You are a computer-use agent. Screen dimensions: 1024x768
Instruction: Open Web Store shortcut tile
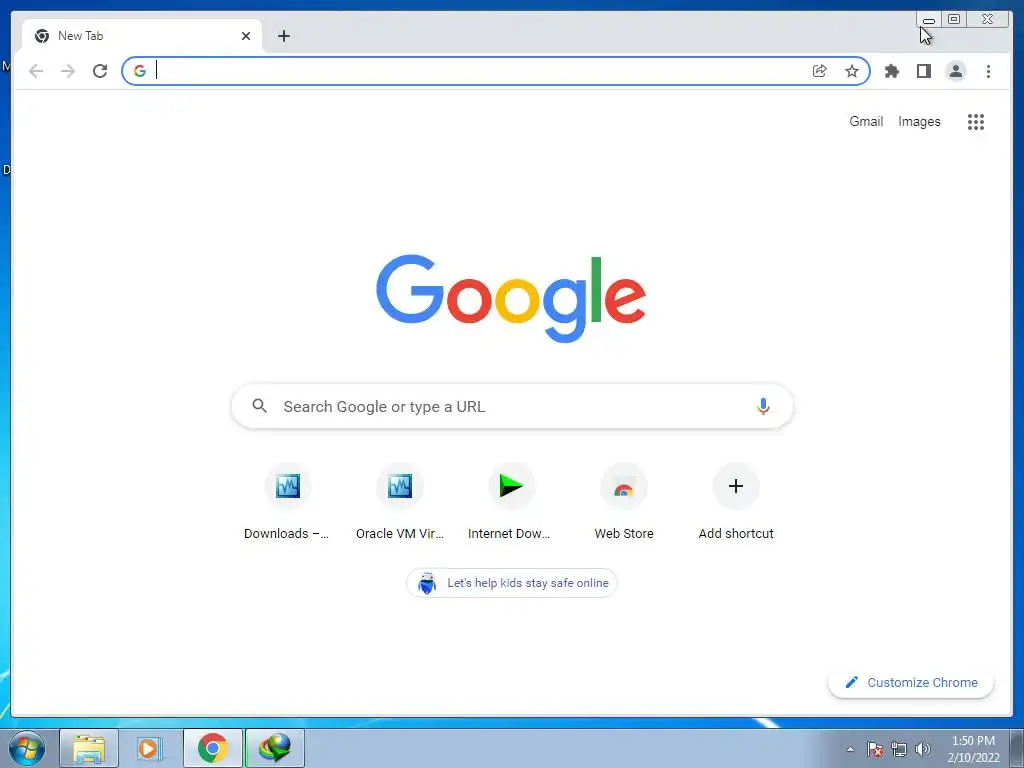pyautogui.click(x=624, y=502)
